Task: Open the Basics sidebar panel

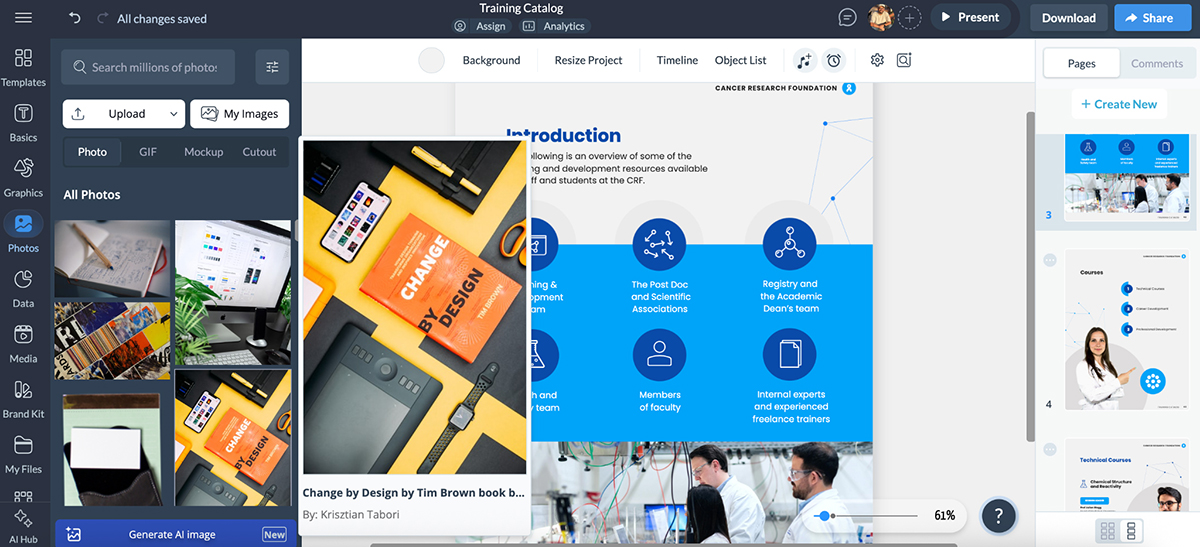Action: point(23,122)
